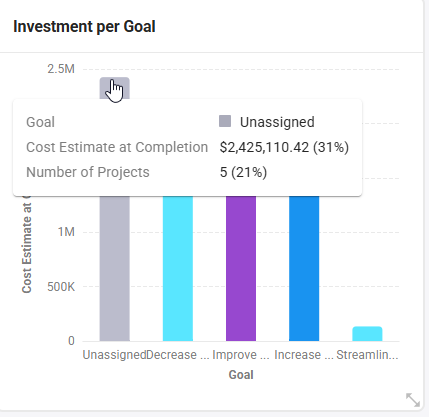Click the Streamlin... axis label
429x417 pixels.
click(367, 355)
